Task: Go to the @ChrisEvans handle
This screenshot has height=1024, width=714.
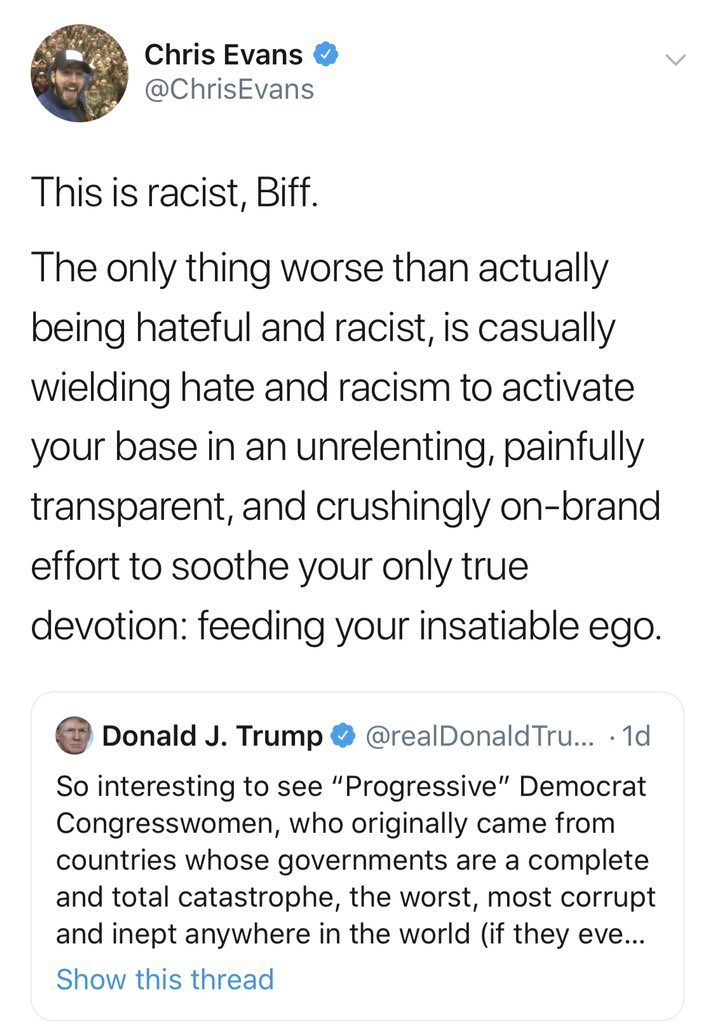Action: tap(229, 90)
